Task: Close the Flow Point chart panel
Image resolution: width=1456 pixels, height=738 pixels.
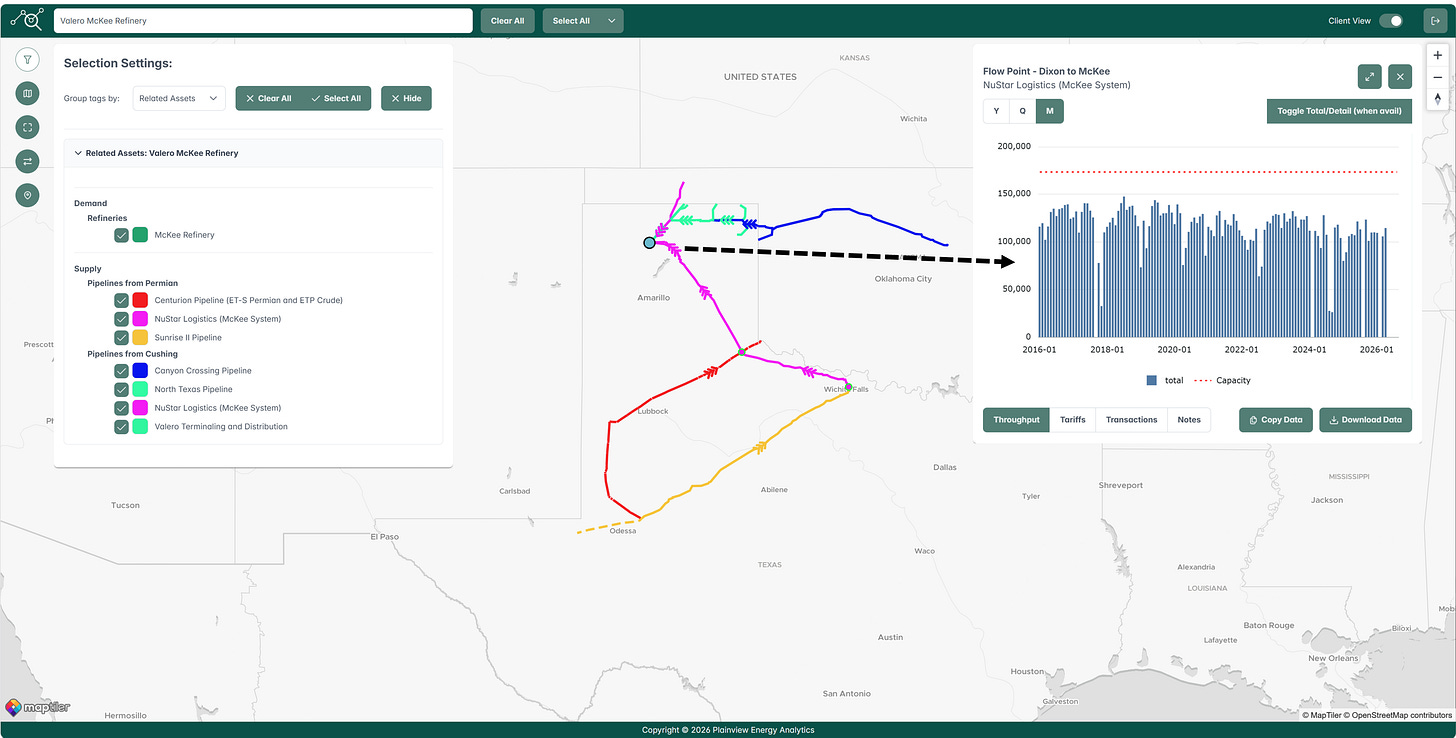Action: (x=1400, y=76)
